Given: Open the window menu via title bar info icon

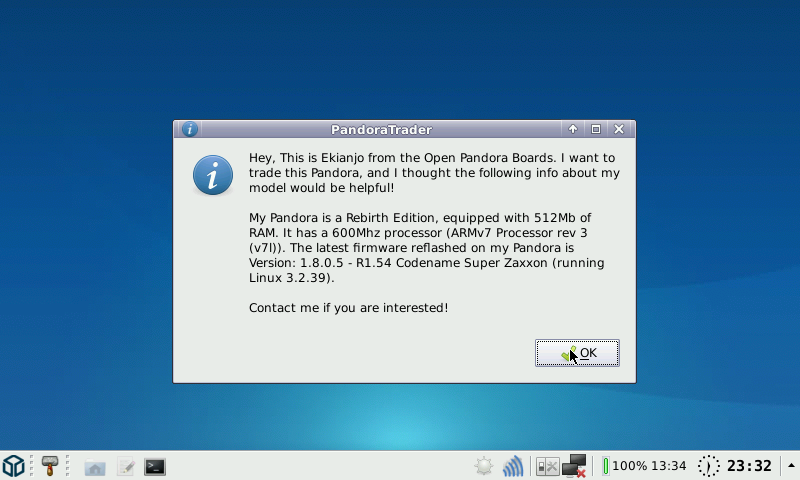Looking at the screenshot, I should (x=189, y=129).
